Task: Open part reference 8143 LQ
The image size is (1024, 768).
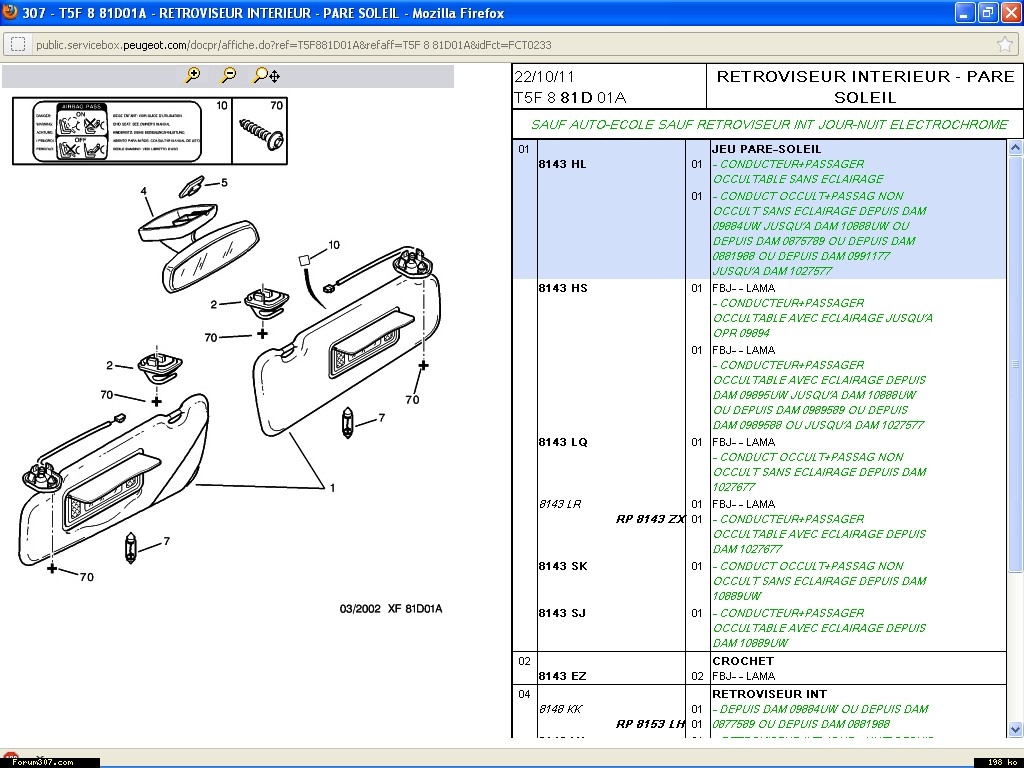Action: coord(563,442)
